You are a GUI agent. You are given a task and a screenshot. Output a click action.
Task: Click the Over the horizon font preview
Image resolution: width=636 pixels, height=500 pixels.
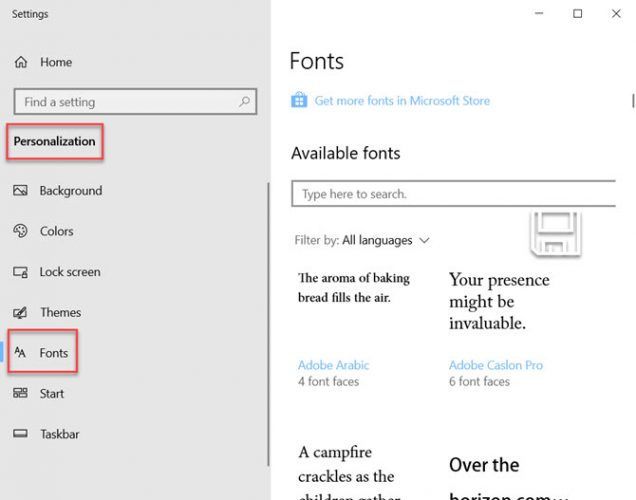509,477
